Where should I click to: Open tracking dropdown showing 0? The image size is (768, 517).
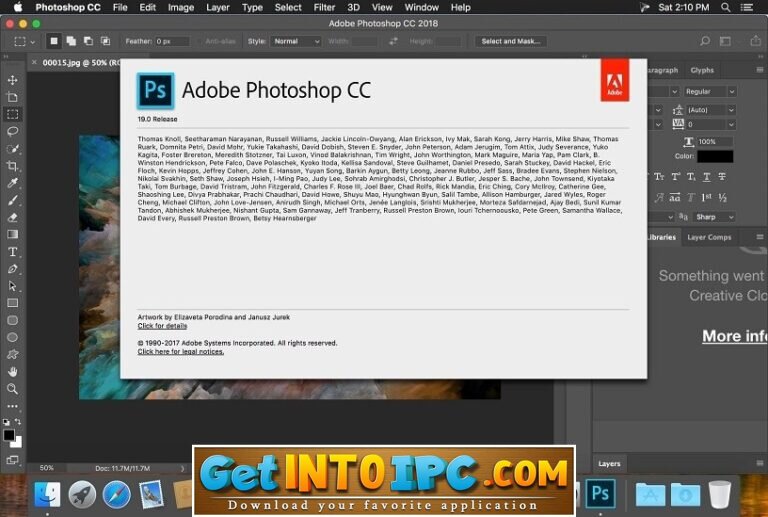click(710, 124)
